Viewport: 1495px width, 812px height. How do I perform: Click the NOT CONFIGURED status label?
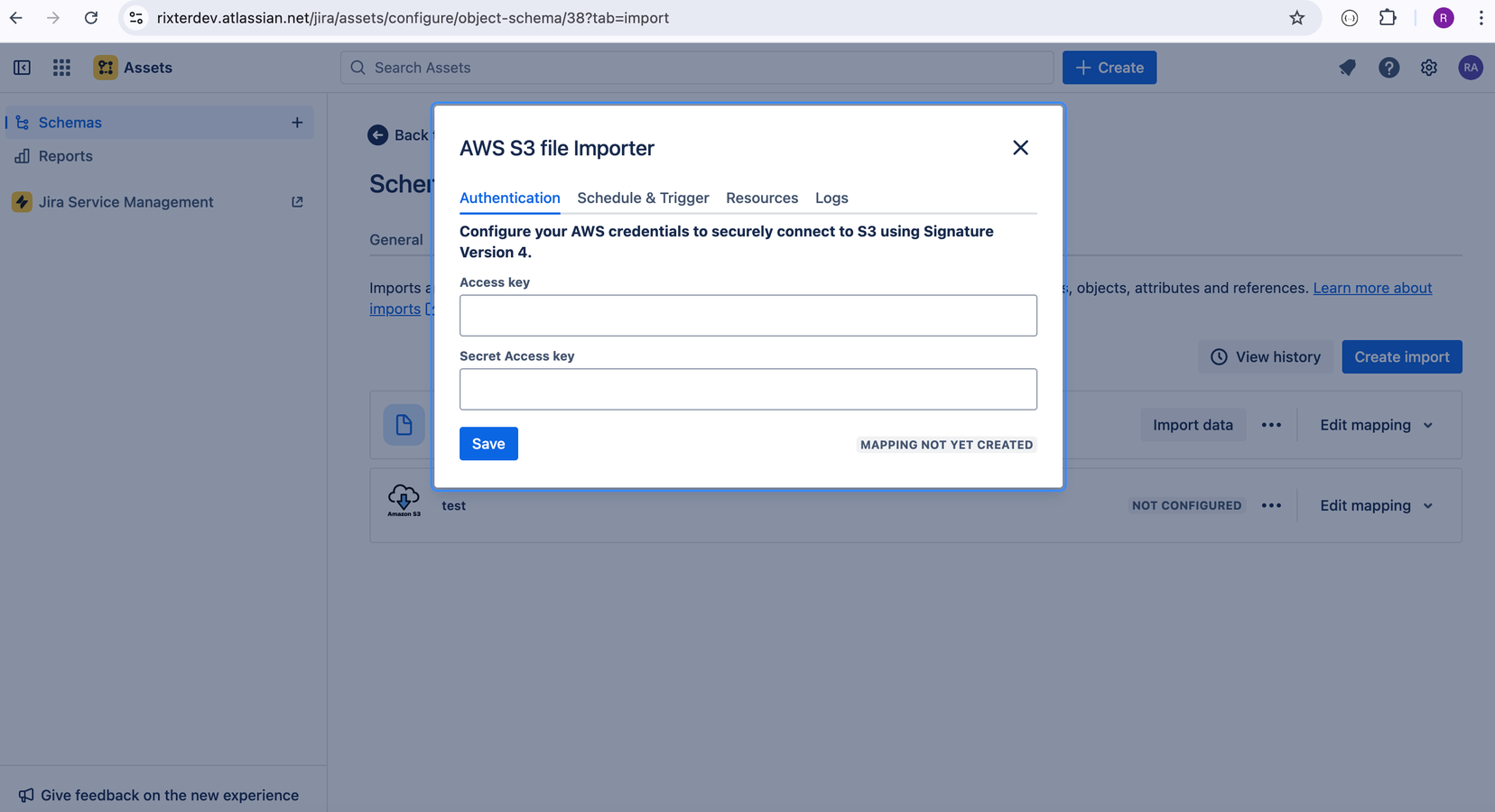point(1186,505)
